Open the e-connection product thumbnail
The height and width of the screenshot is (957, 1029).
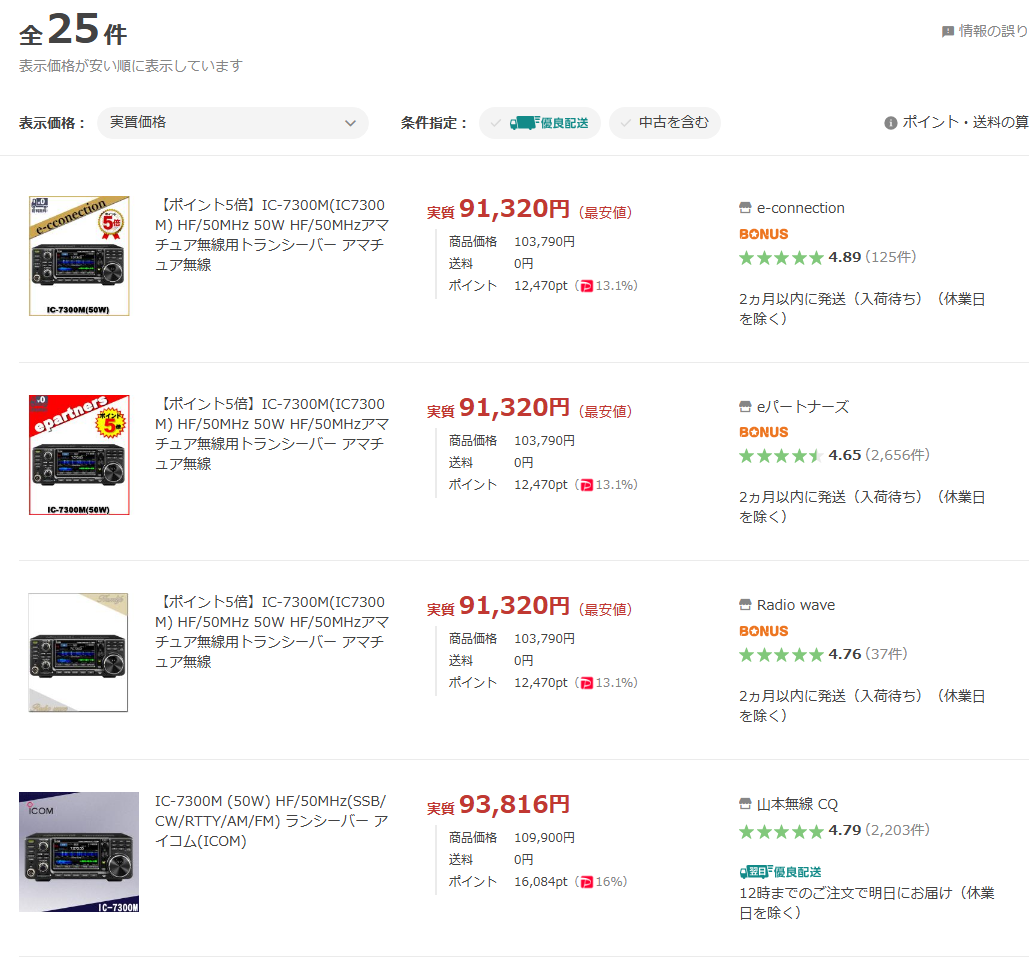pos(79,256)
